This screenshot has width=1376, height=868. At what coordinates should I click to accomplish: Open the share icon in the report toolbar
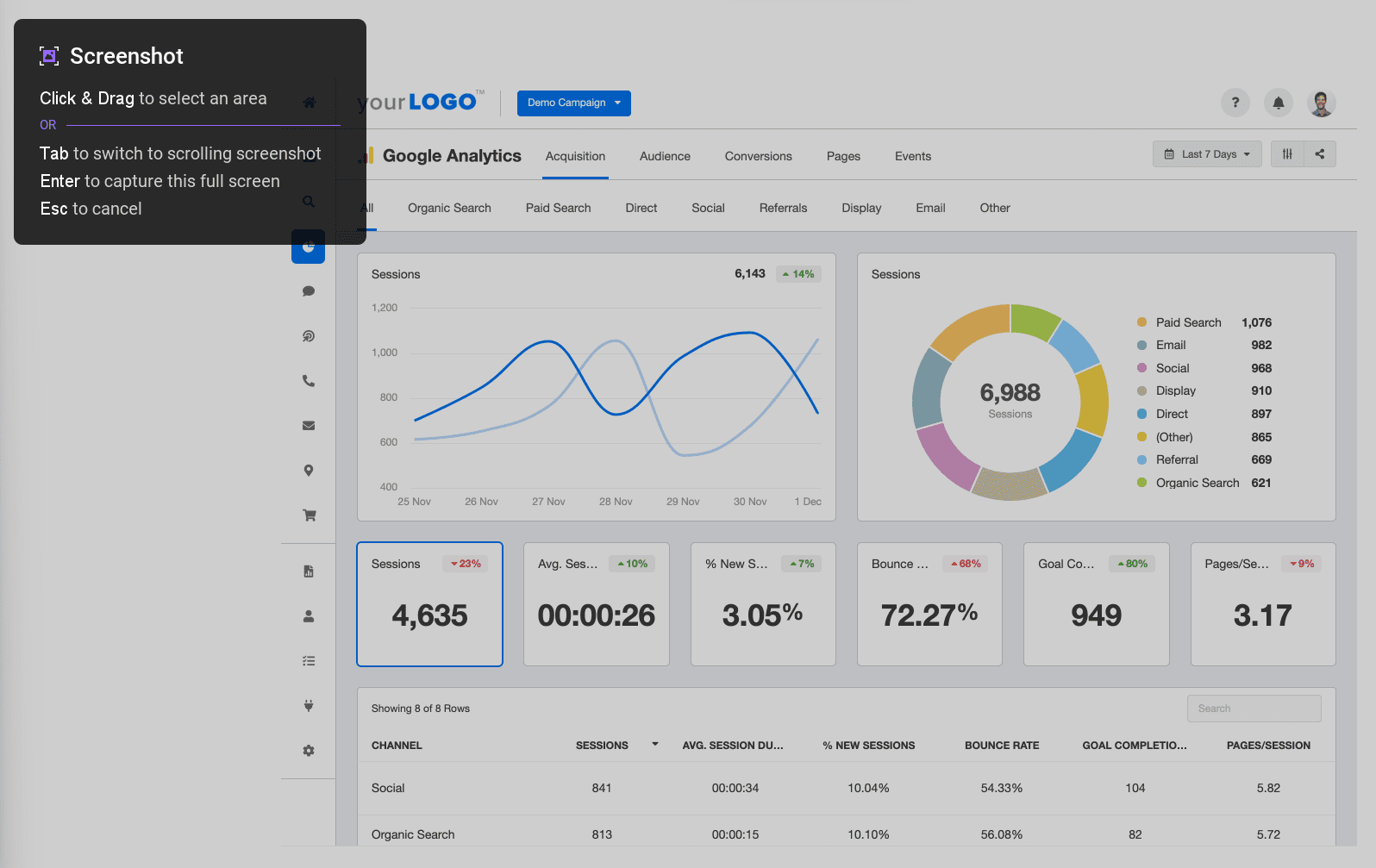pos(1320,154)
